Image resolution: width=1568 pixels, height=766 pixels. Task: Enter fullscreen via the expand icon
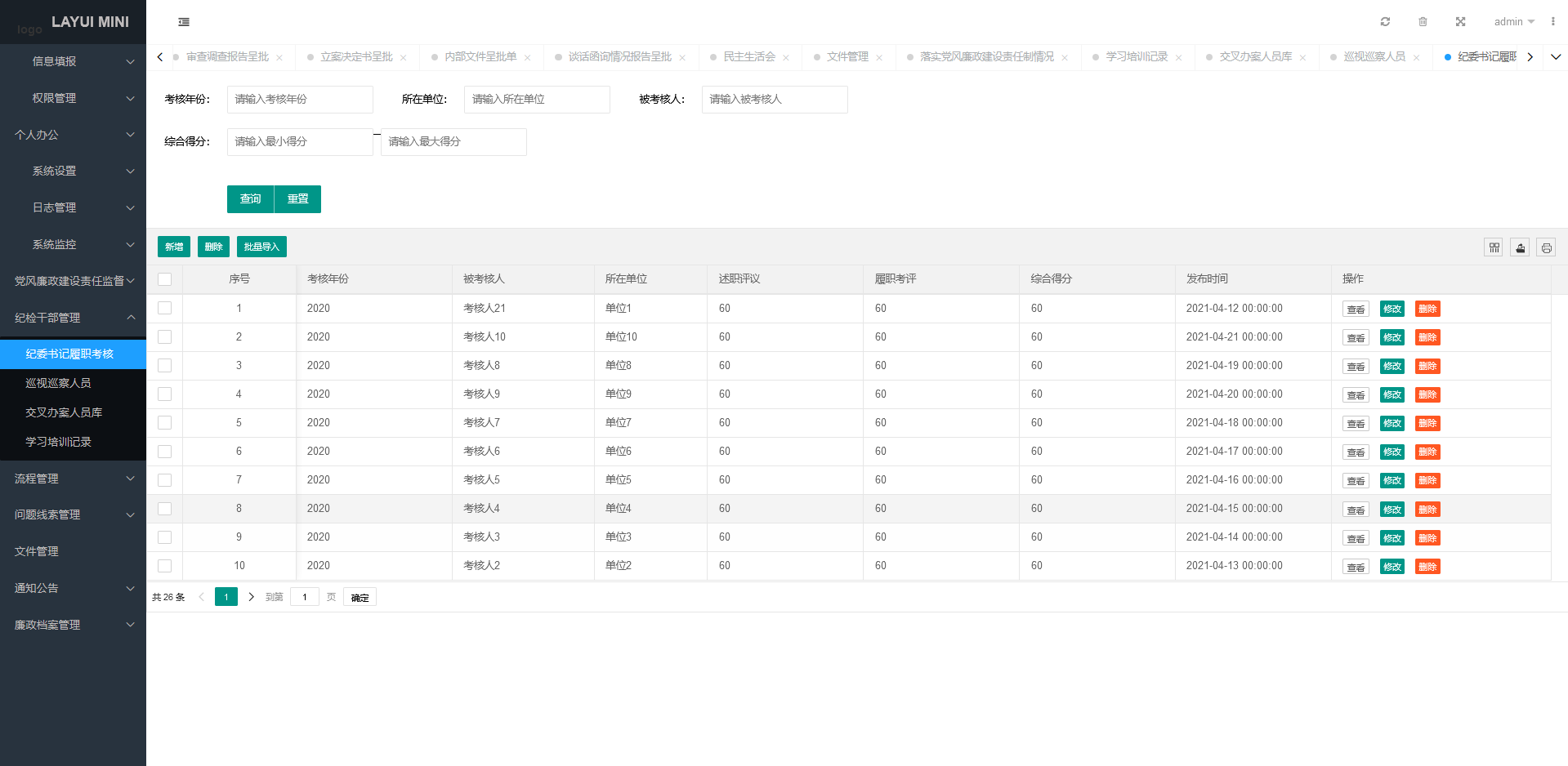click(x=1460, y=21)
